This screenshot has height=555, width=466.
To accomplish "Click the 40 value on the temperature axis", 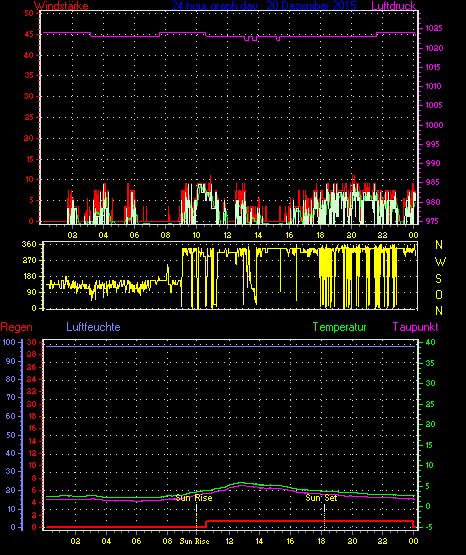I will coord(431,343).
